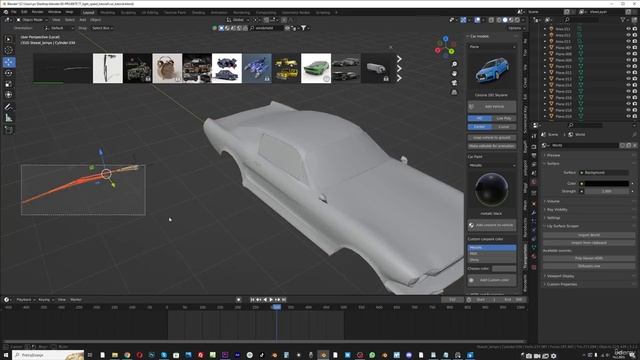The width and height of the screenshot is (640, 360).
Task: Click the asset browser search field
Action: pos(267,28)
